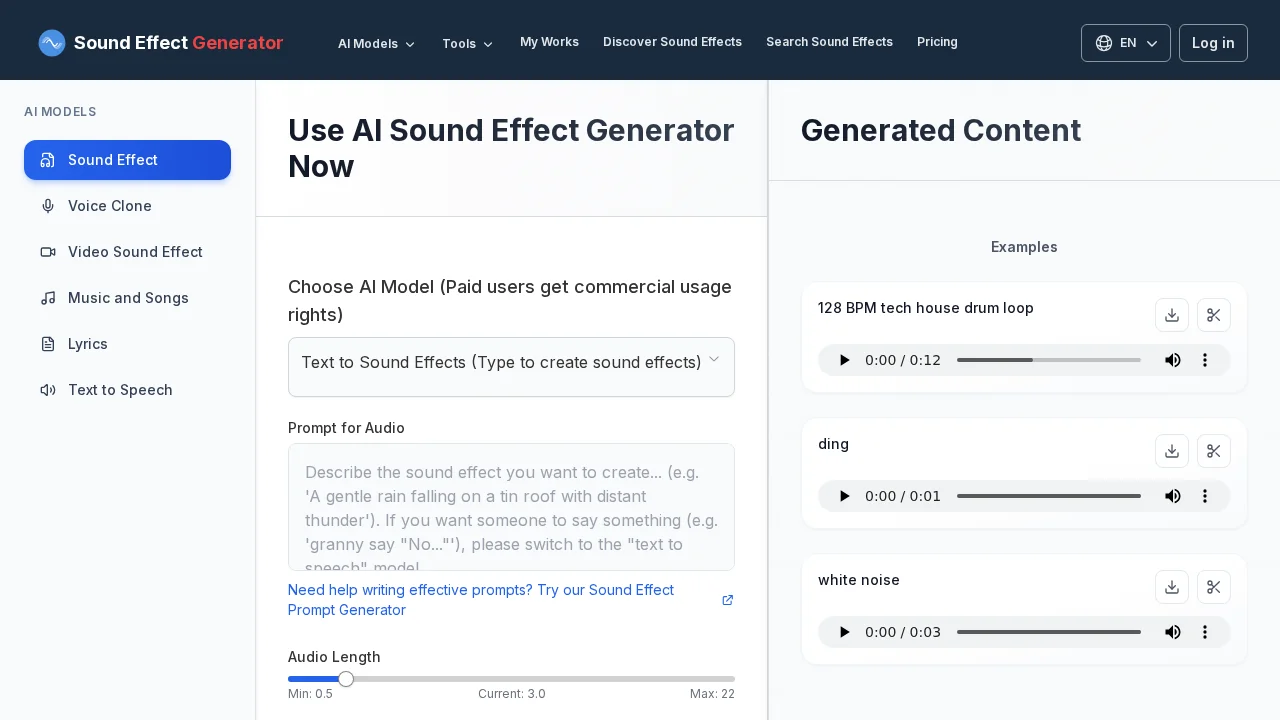Click the Log in button
The image size is (1280, 720).
[1213, 43]
